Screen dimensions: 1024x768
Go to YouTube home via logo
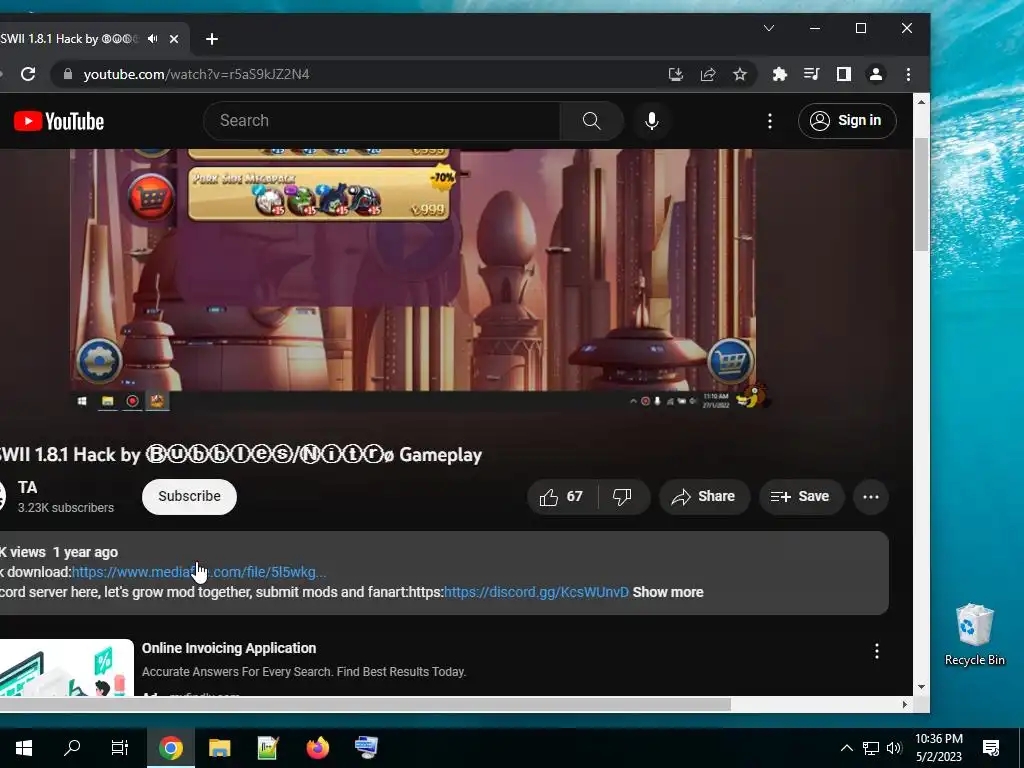point(59,121)
